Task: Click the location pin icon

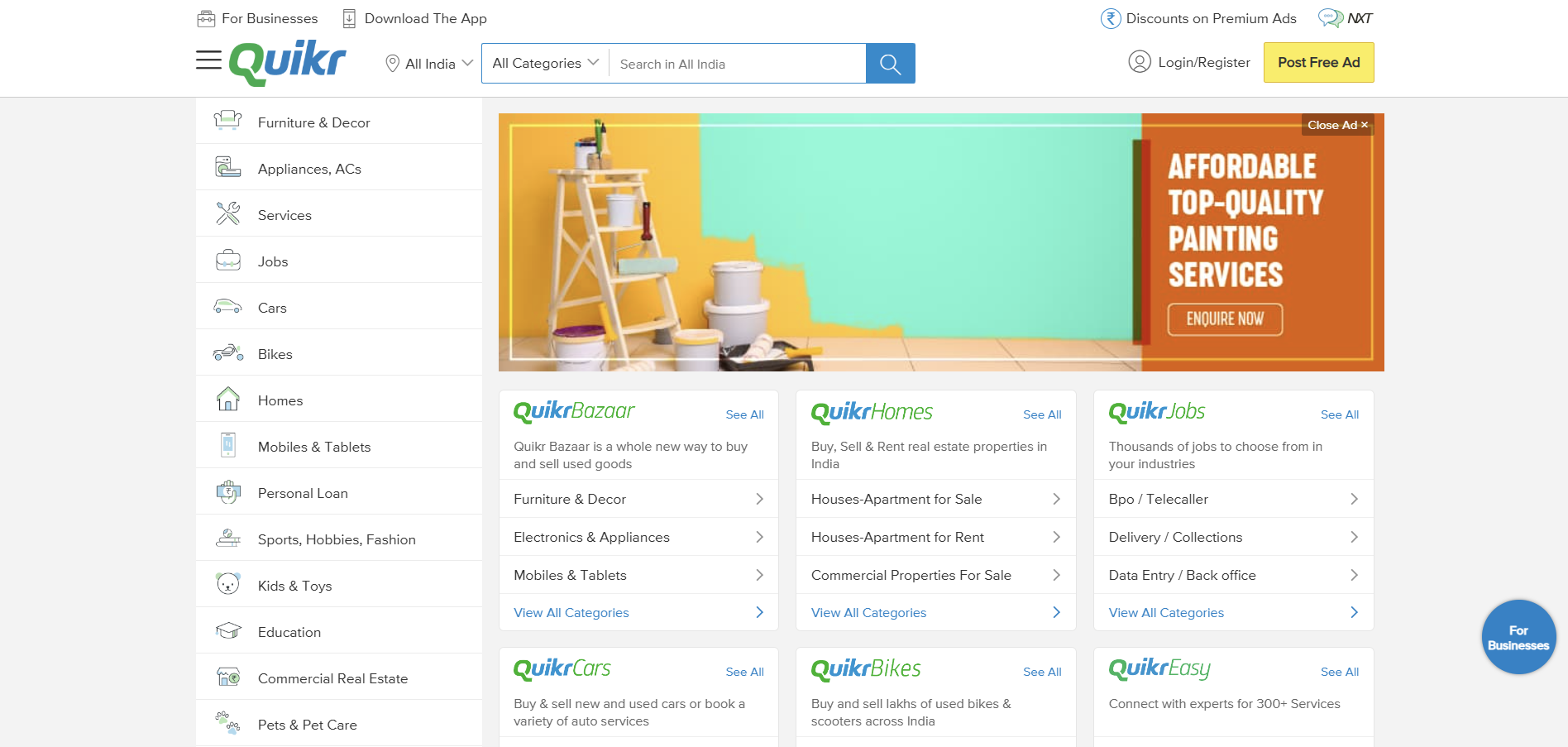Action: (x=393, y=64)
